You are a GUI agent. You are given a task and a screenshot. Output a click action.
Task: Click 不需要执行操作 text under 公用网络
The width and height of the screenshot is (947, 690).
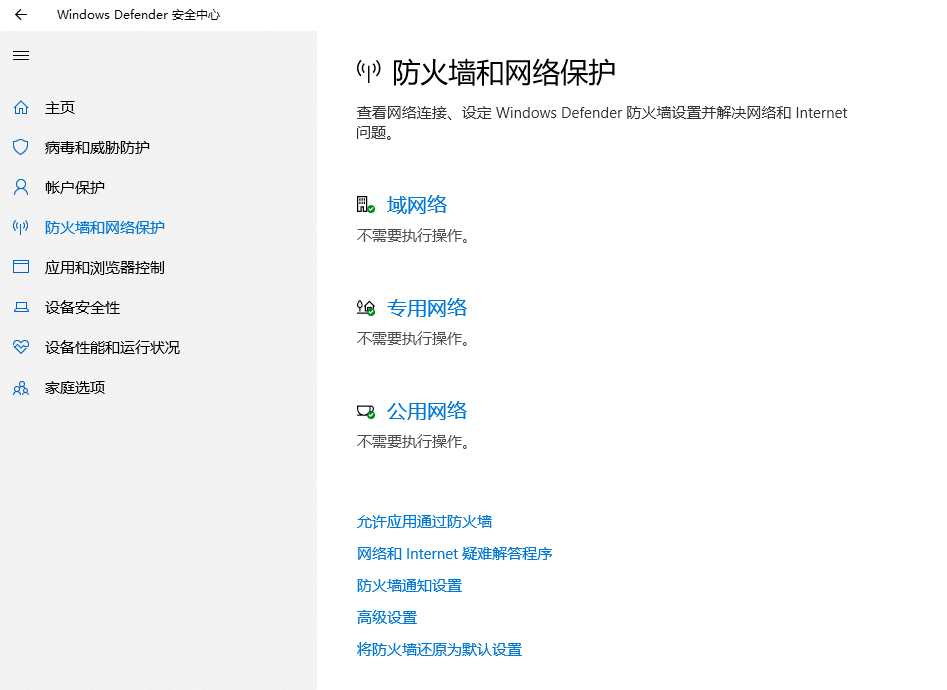tap(413, 442)
